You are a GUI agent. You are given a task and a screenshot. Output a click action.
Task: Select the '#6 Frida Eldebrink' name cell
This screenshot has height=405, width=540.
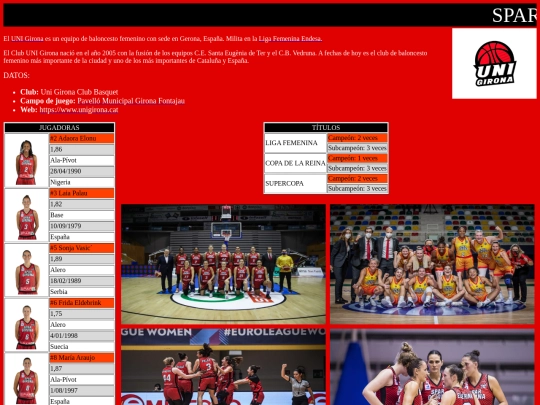coord(82,303)
